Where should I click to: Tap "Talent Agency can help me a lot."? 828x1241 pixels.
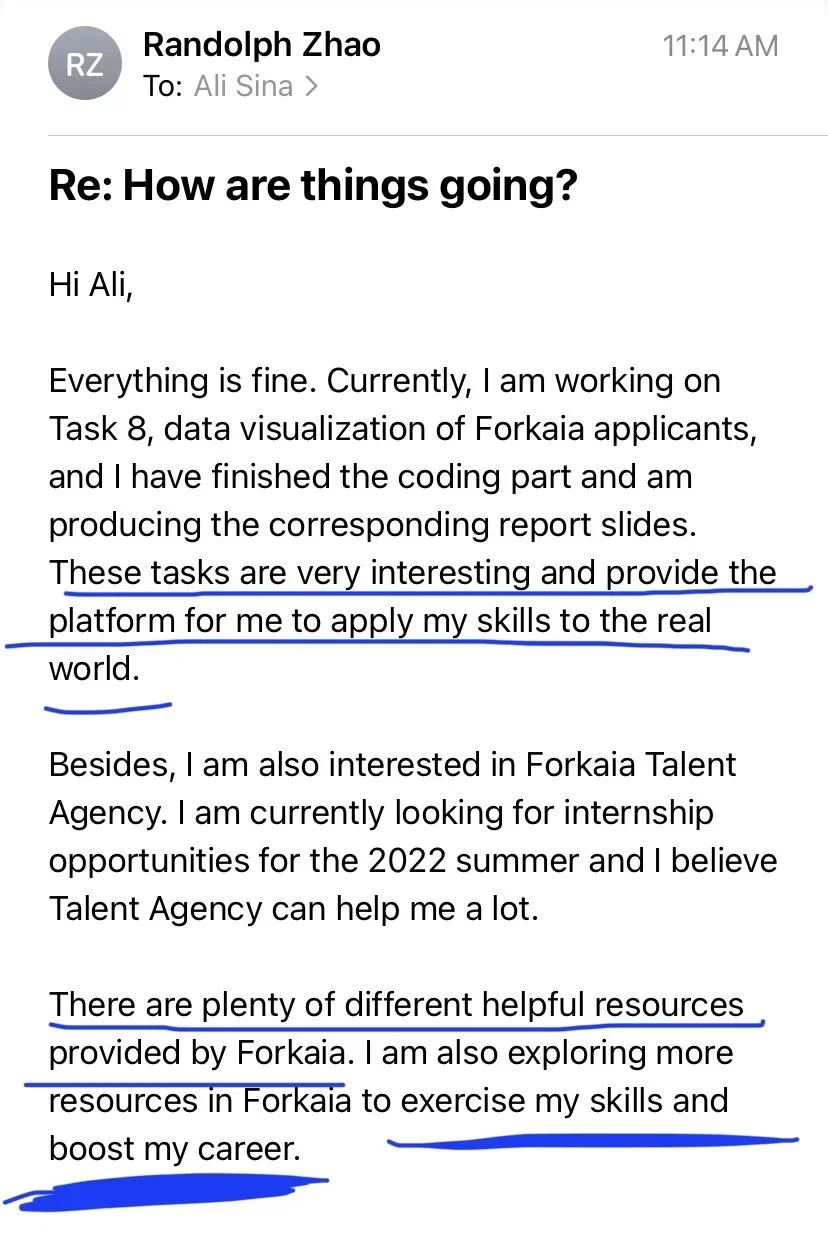pos(293,909)
